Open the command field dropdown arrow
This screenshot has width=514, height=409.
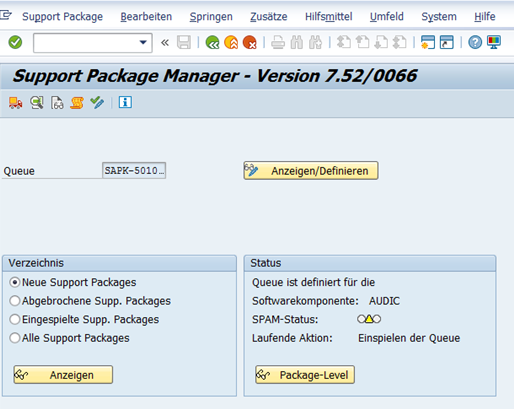point(143,42)
